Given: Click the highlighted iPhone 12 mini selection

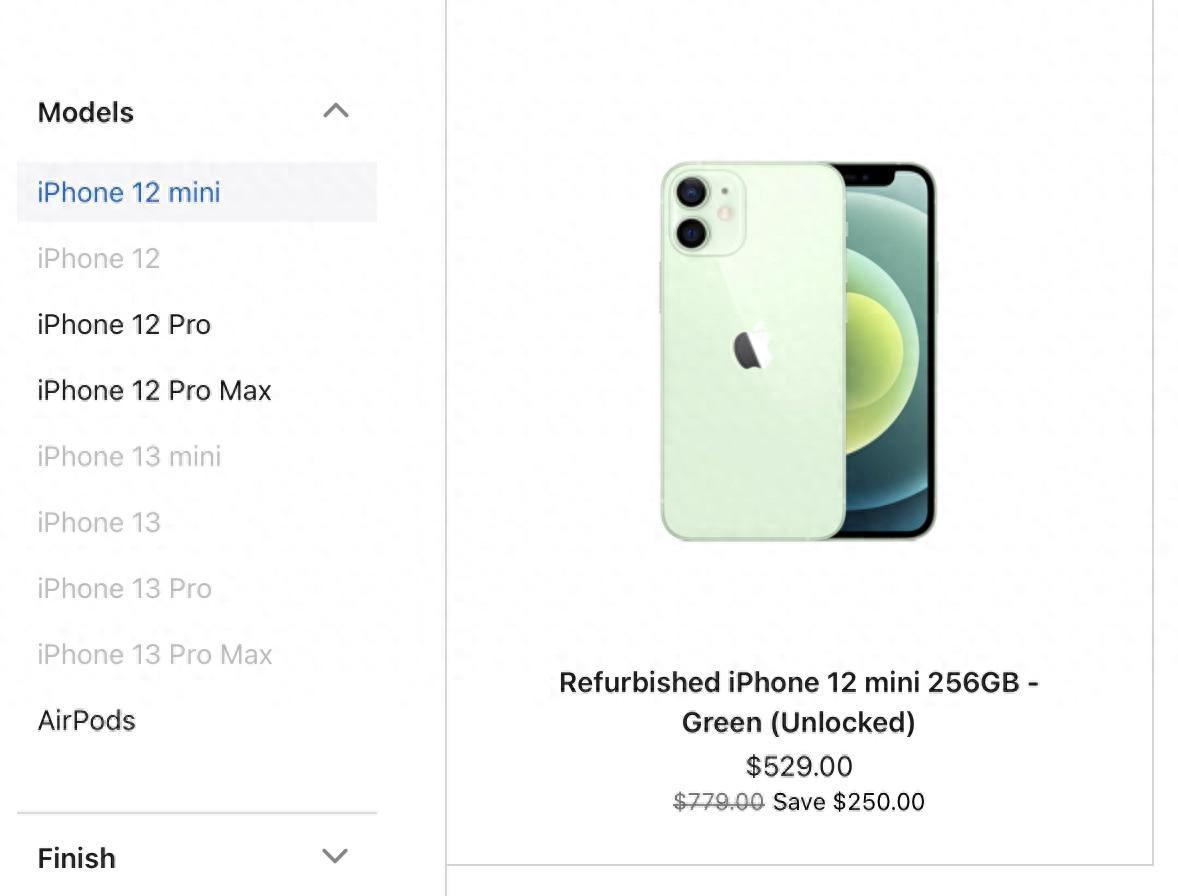Looking at the screenshot, I should click(128, 192).
